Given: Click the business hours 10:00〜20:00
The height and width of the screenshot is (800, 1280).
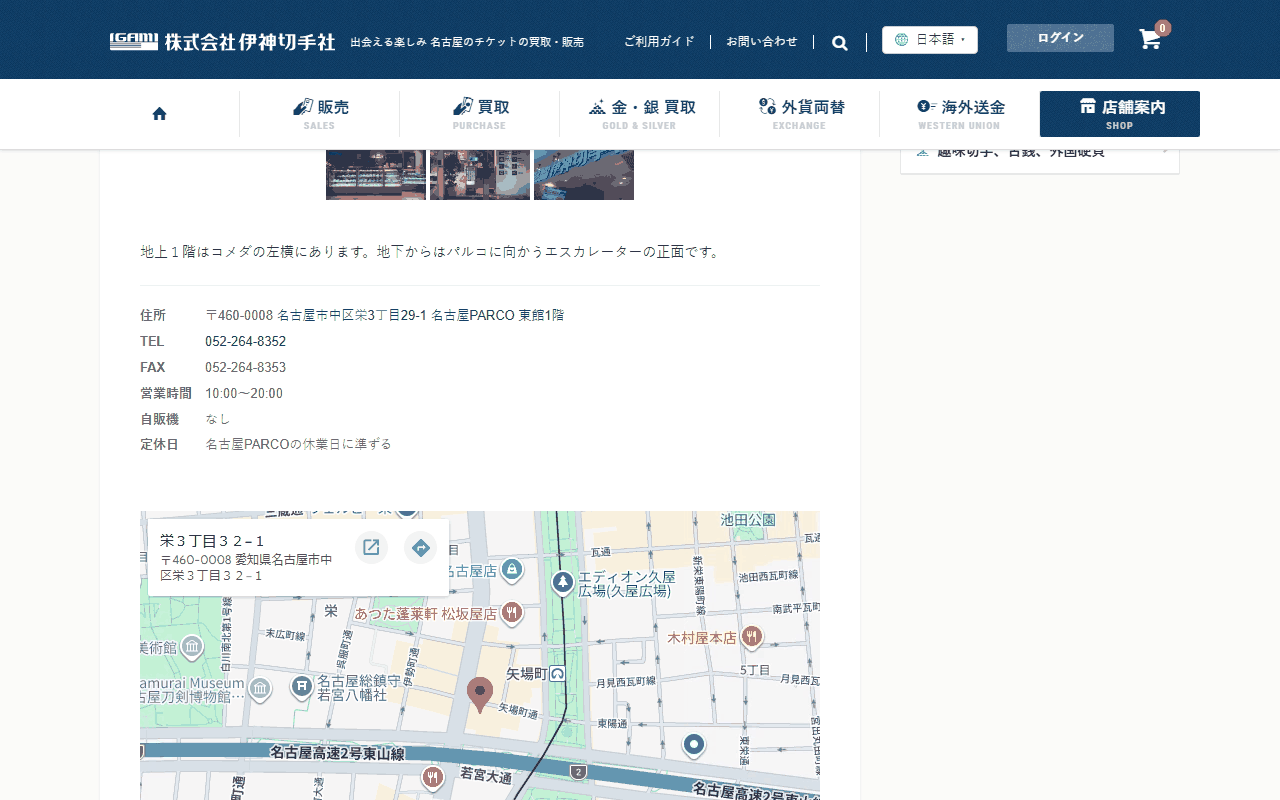Looking at the screenshot, I should coord(244,394).
